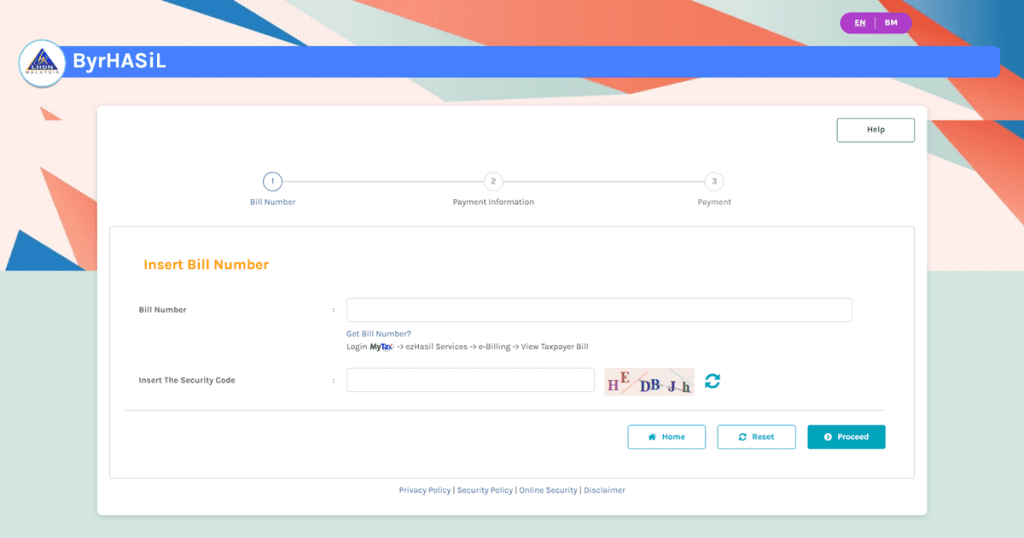
Task: Refresh the security code image
Action: tap(712, 381)
